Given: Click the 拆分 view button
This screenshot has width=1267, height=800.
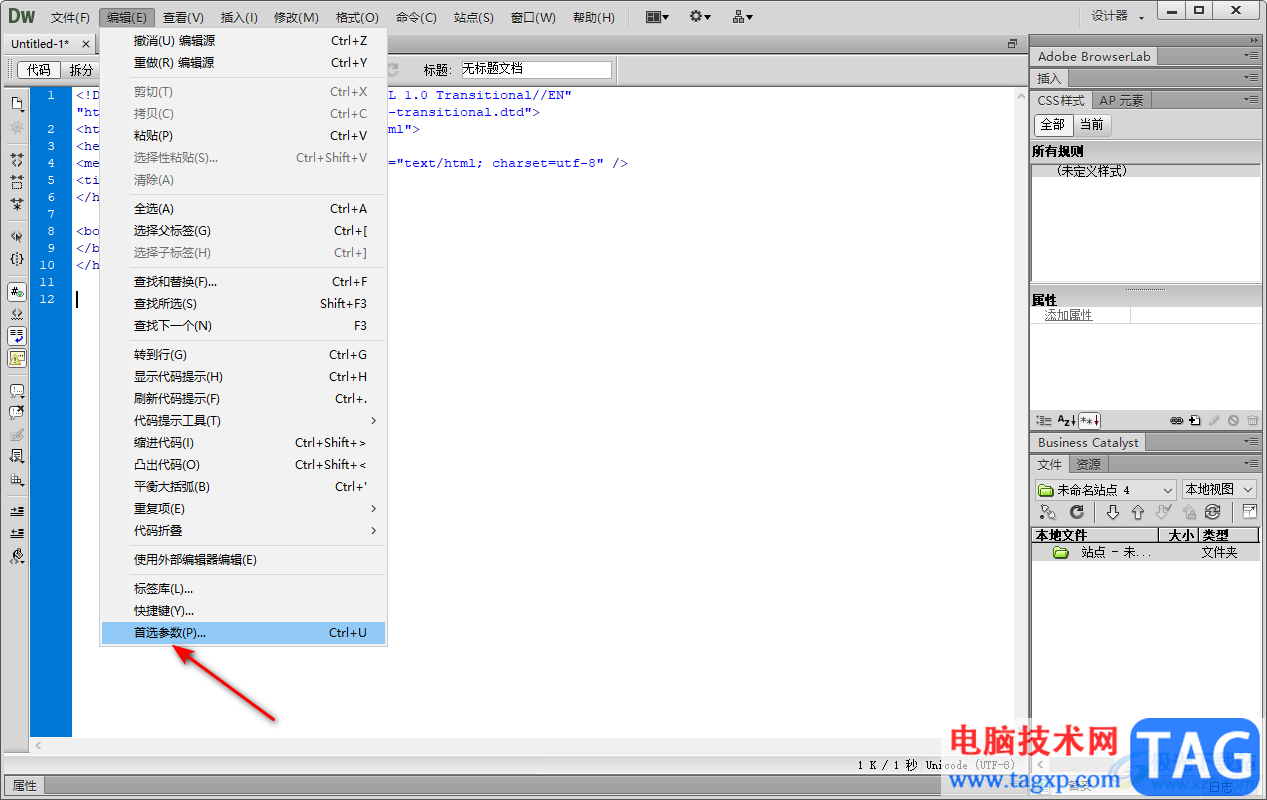Looking at the screenshot, I should [81, 70].
